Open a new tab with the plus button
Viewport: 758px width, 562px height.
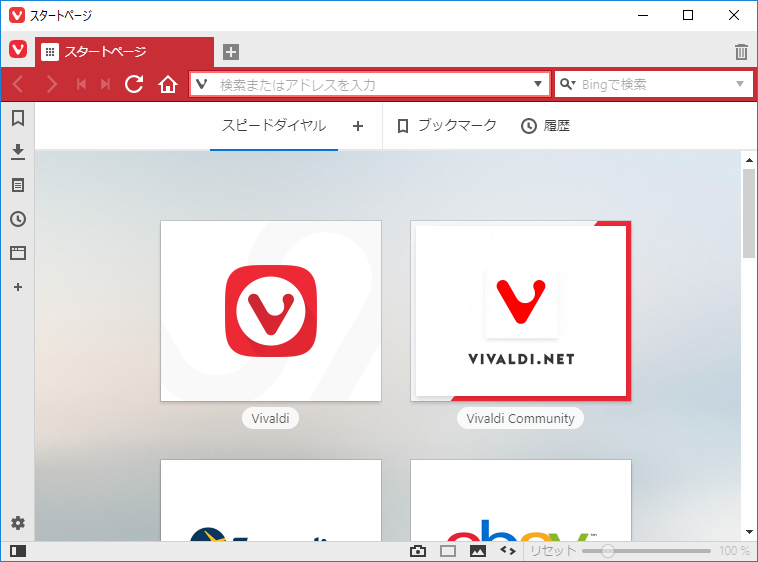click(x=231, y=52)
